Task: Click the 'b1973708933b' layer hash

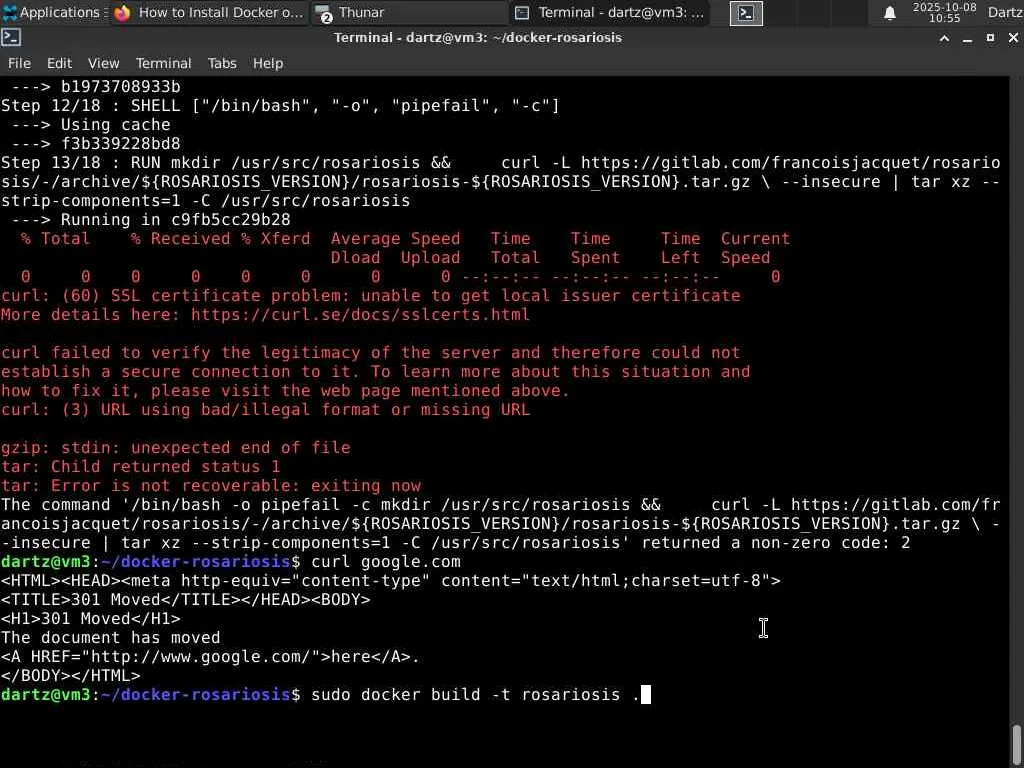Action: (x=120, y=87)
